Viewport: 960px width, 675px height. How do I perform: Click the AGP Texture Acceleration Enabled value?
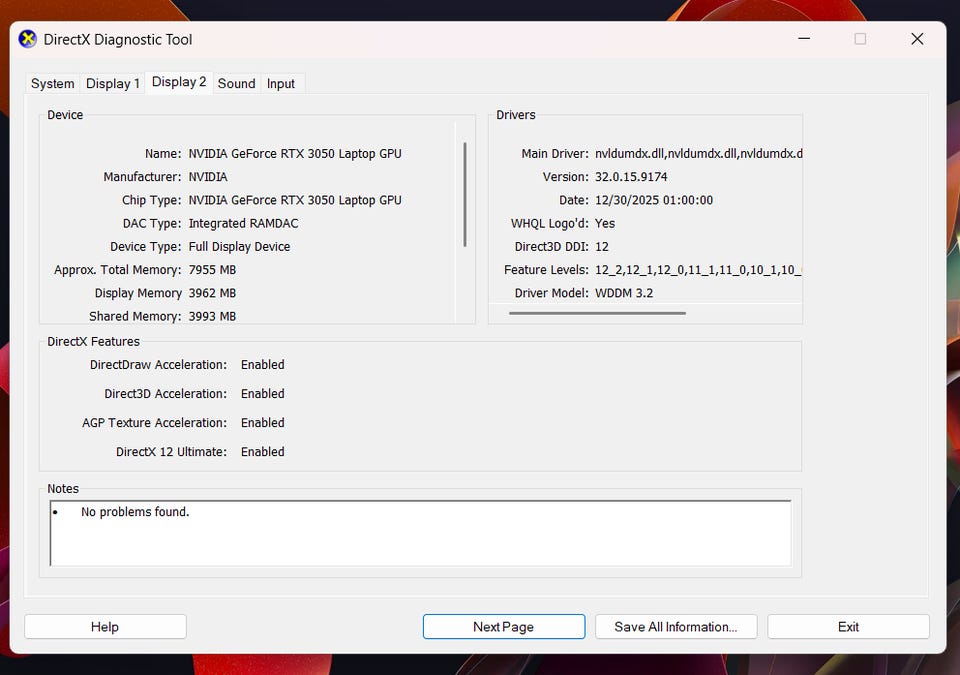pos(263,423)
